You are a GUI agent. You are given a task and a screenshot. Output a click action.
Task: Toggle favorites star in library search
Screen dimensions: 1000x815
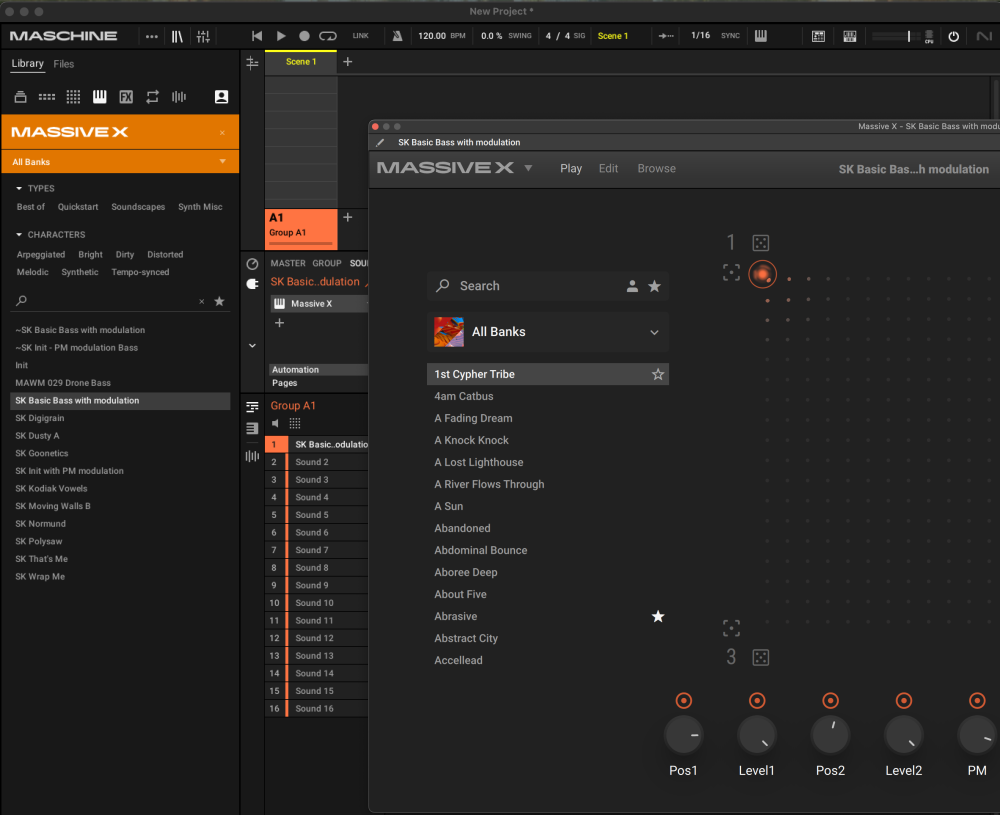tap(219, 301)
